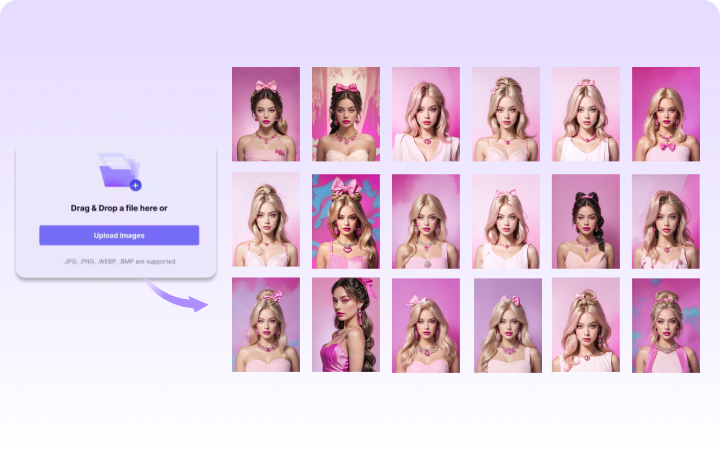
Task: Open the side-profile brunette portrait in a satin top
Action: 346,325
